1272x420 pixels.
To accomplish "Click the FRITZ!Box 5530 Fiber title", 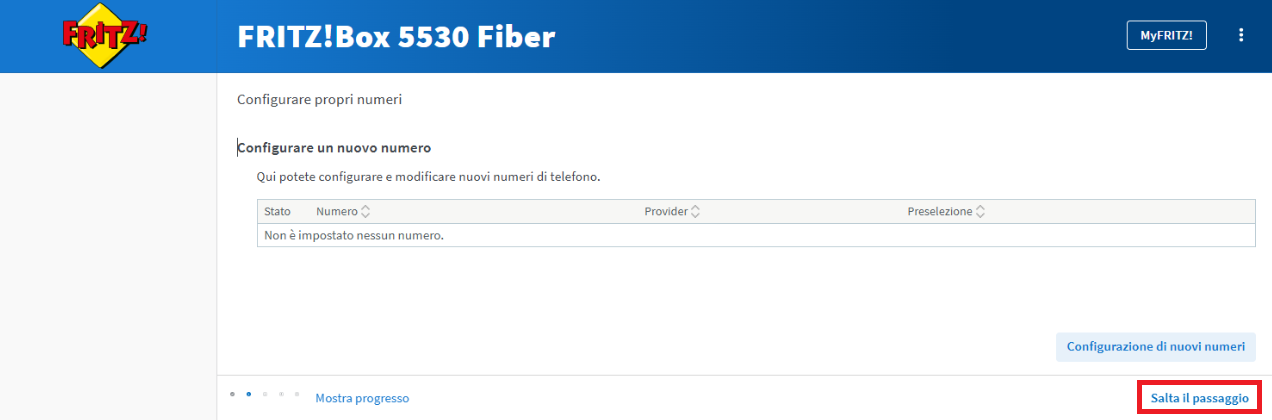I will click(x=396, y=36).
